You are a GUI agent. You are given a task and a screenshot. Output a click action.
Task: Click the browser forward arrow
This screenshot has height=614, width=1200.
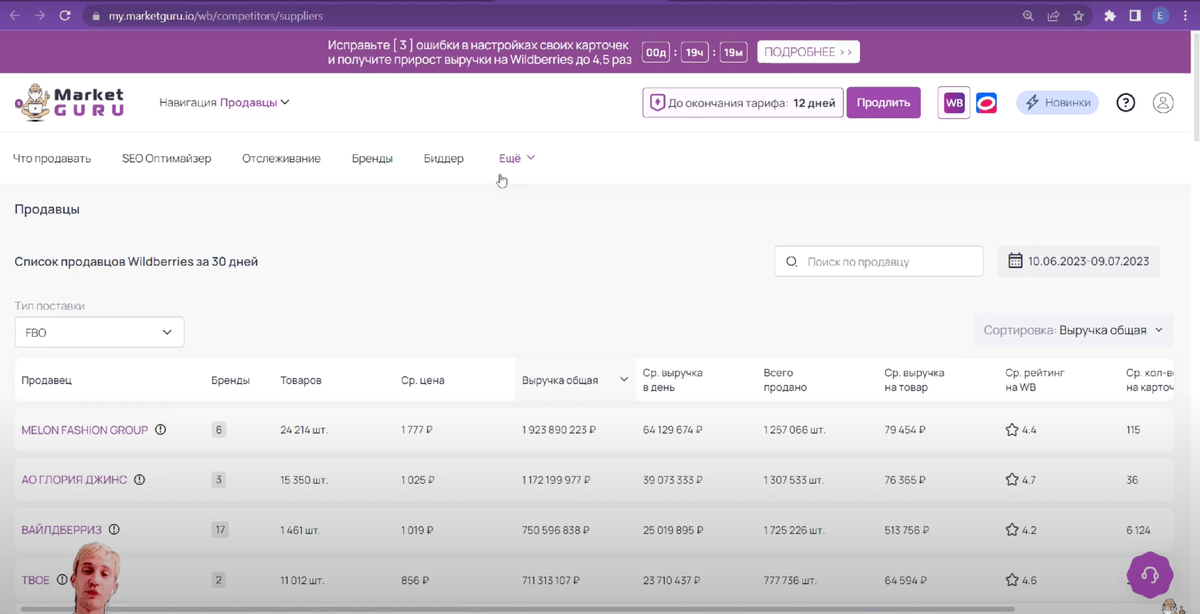coord(40,16)
